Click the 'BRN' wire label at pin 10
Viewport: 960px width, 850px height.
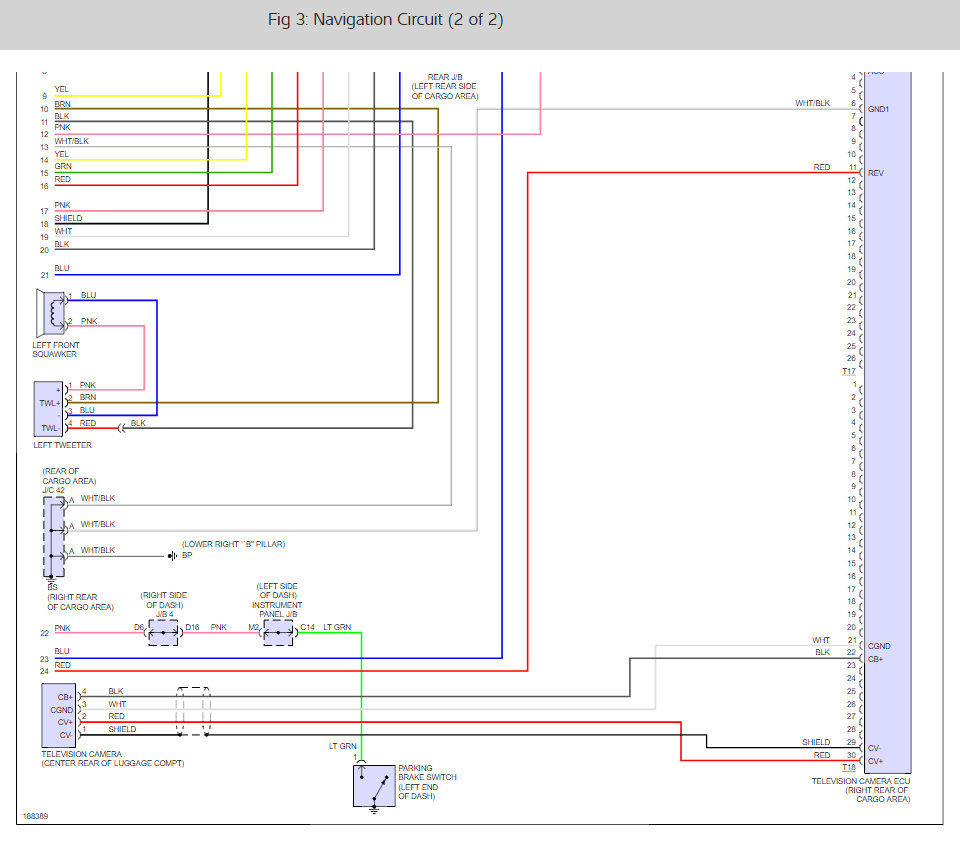click(62, 104)
